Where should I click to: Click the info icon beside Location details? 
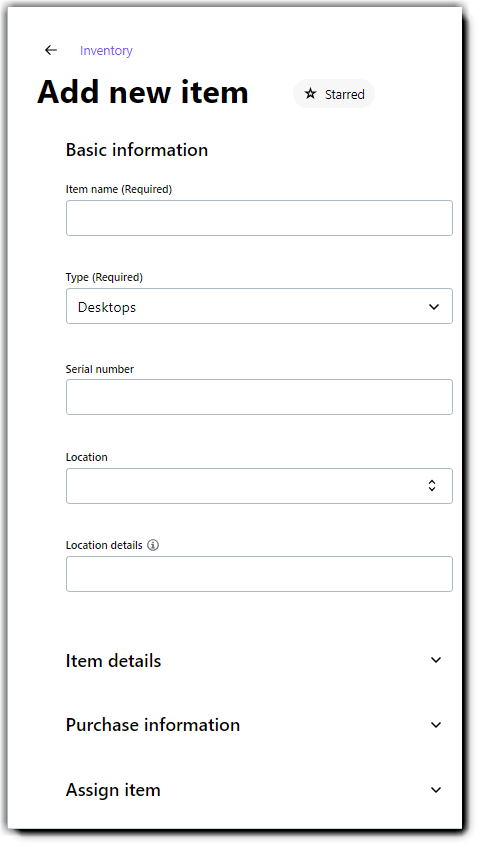pyautogui.click(x=153, y=545)
